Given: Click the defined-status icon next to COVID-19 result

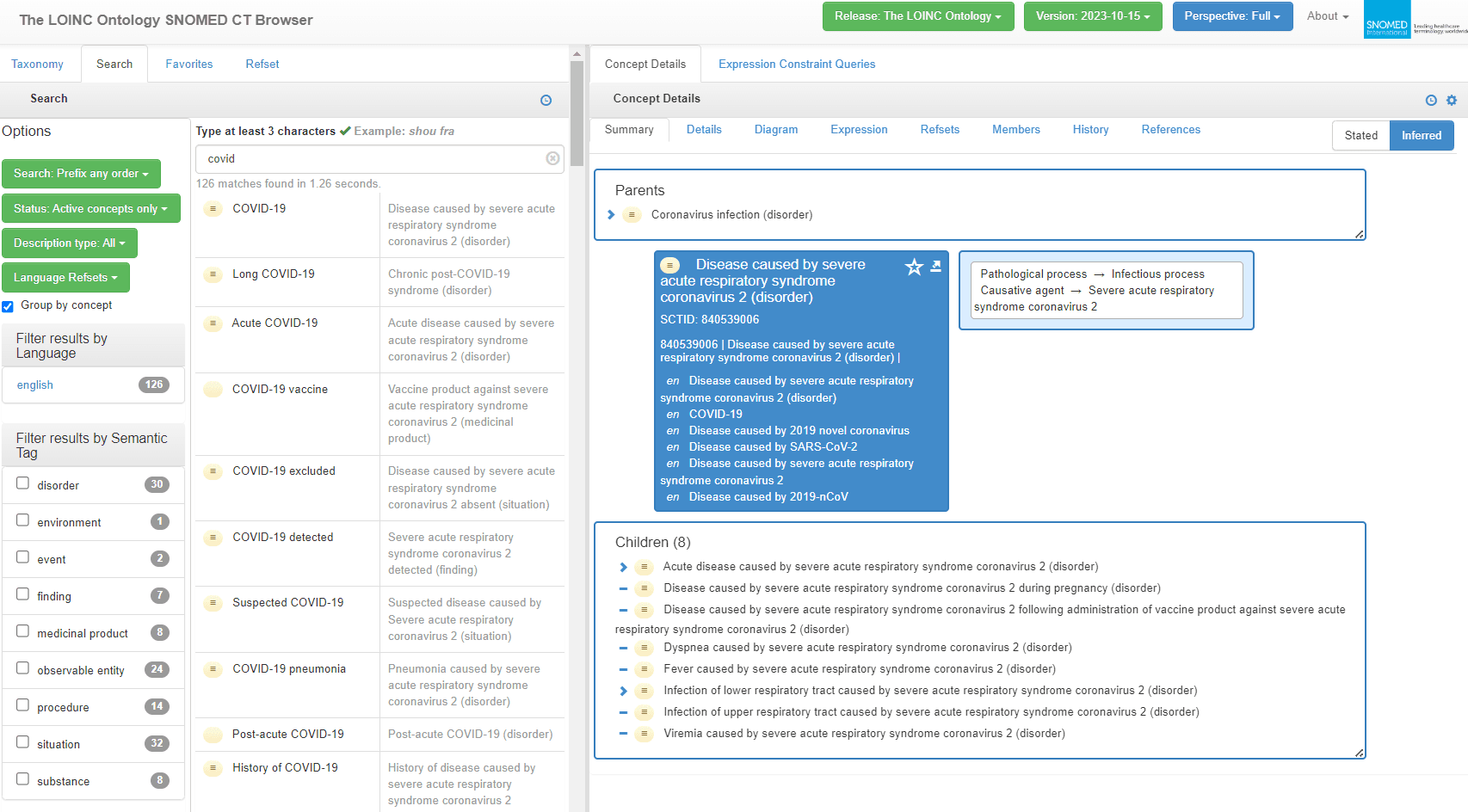Looking at the screenshot, I should pos(213,209).
